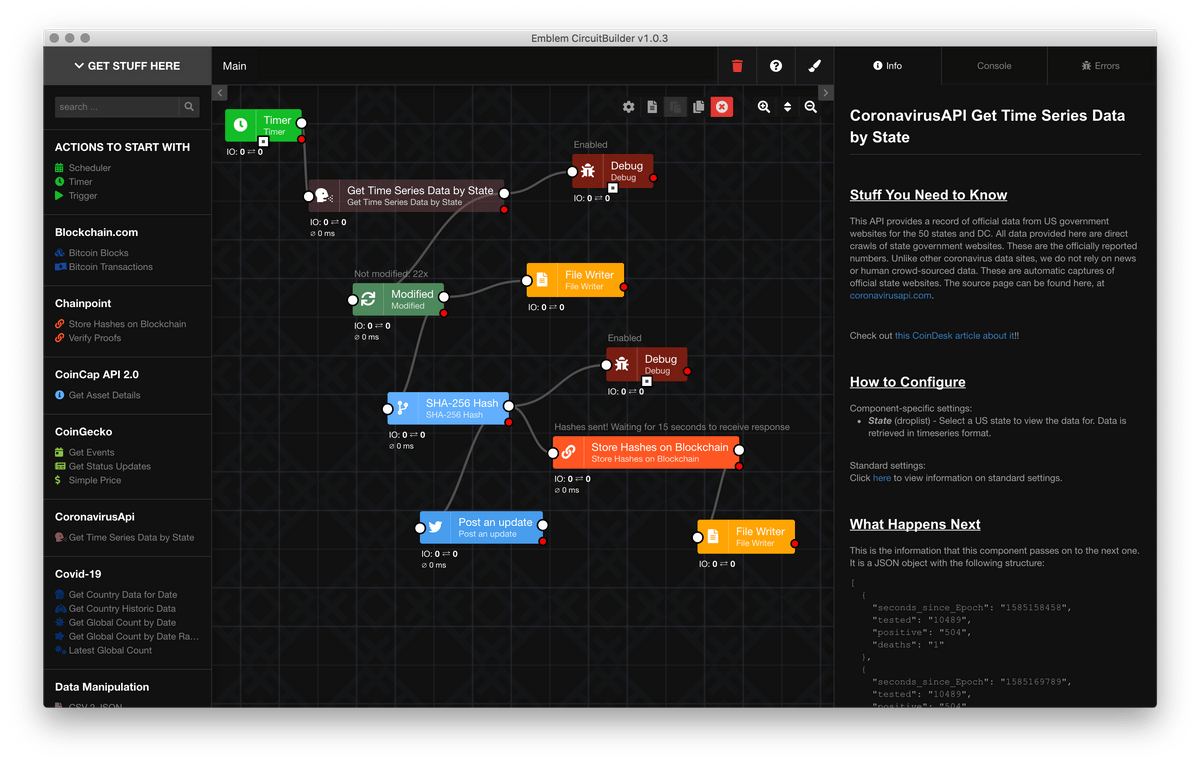1200x765 pixels.
Task: Zoom in on the canvas
Action: [x=764, y=107]
